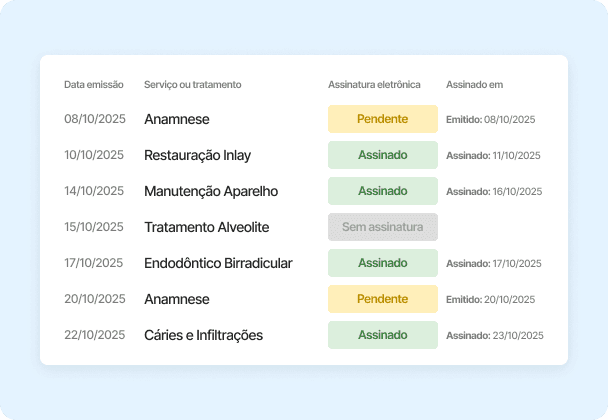Open Assinado badge for Cáries e Infiltrações
The image size is (608, 420).
pos(383,335)
